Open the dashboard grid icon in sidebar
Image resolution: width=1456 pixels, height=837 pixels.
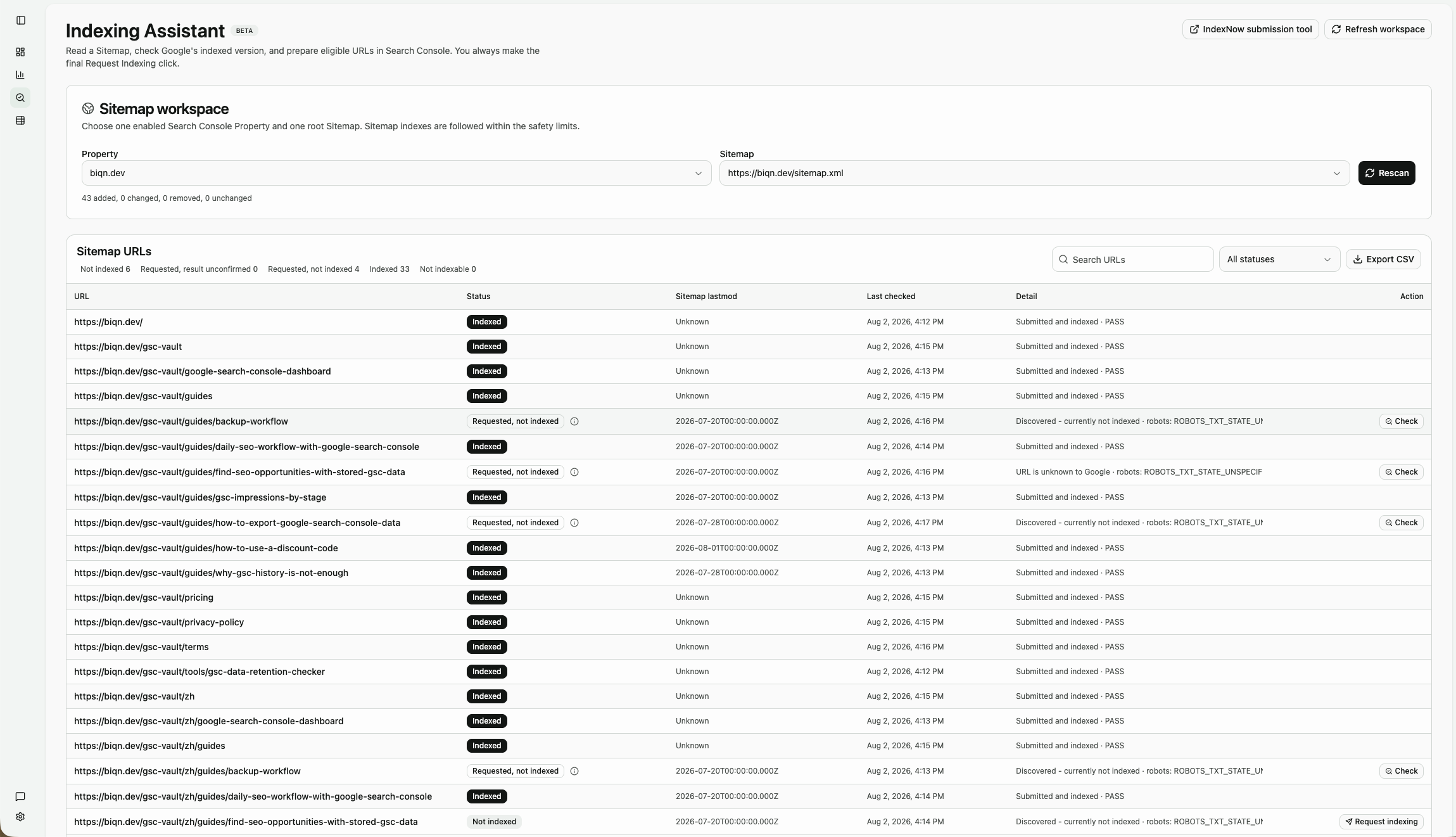(20, 52)
